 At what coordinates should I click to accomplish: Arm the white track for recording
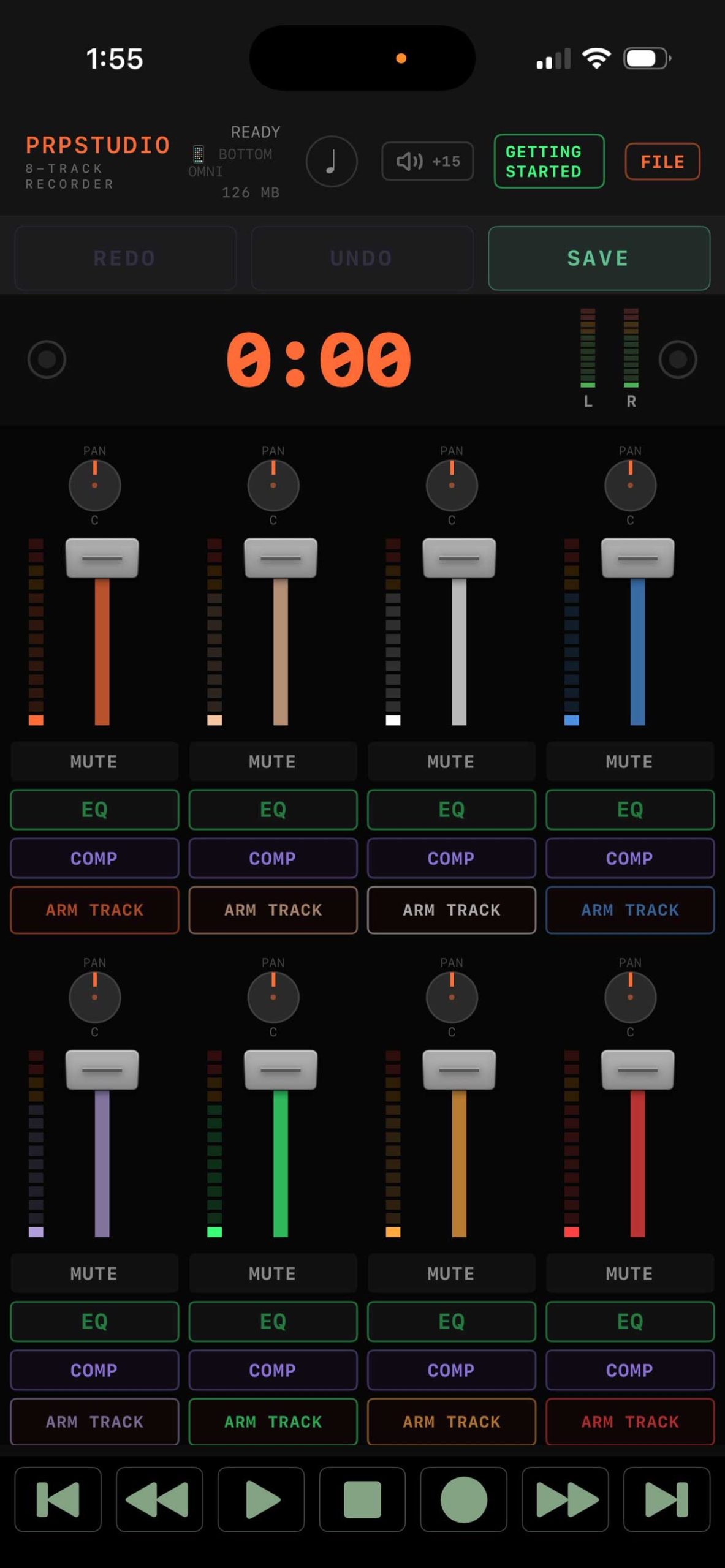[x=452, y=910]
